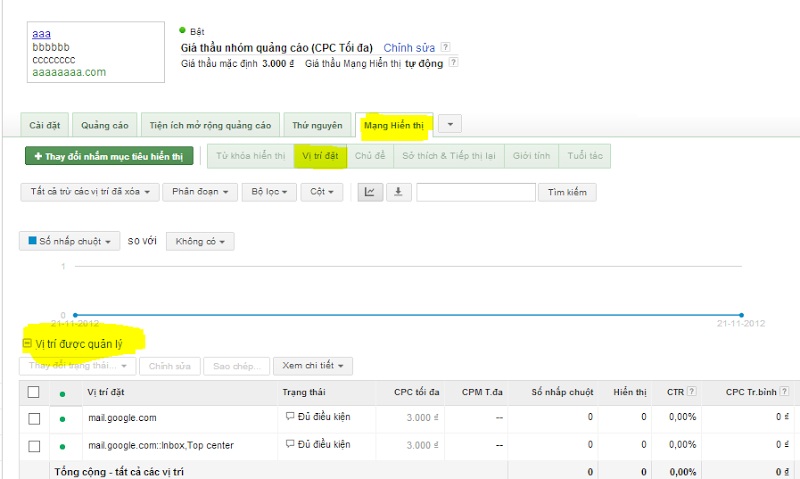Sort by Hiển thị column header
The height and width of the screenshot is (479, 800).
(630, 392)
